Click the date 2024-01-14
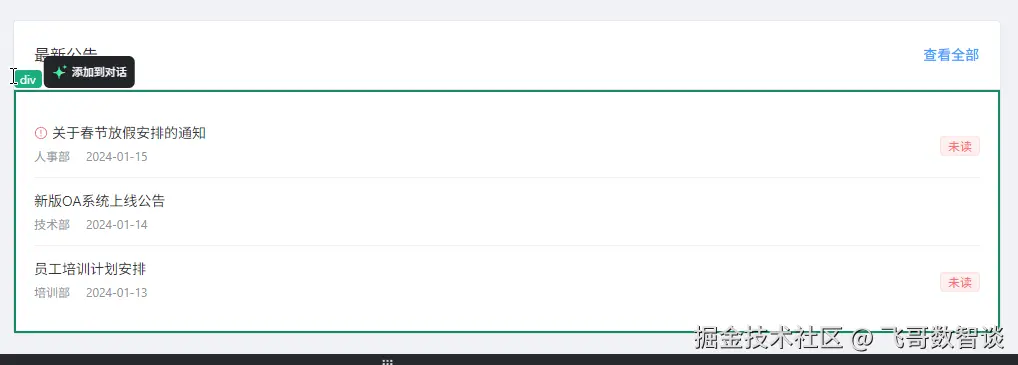Image resolution: width=1018 pixels, height=365 pixels. point(117,225)
